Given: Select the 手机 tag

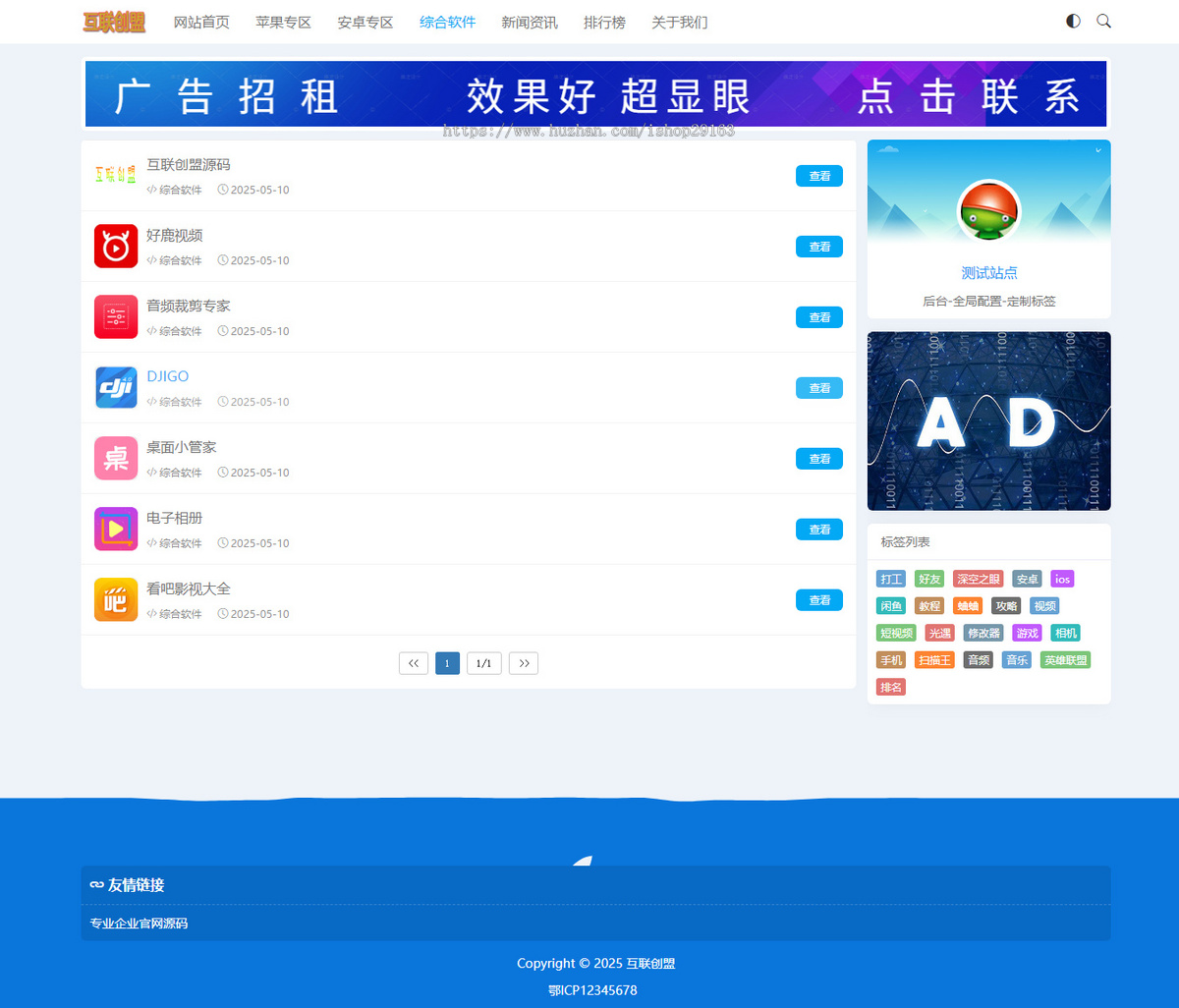Looking at the screenshot, I should (891, 660).
